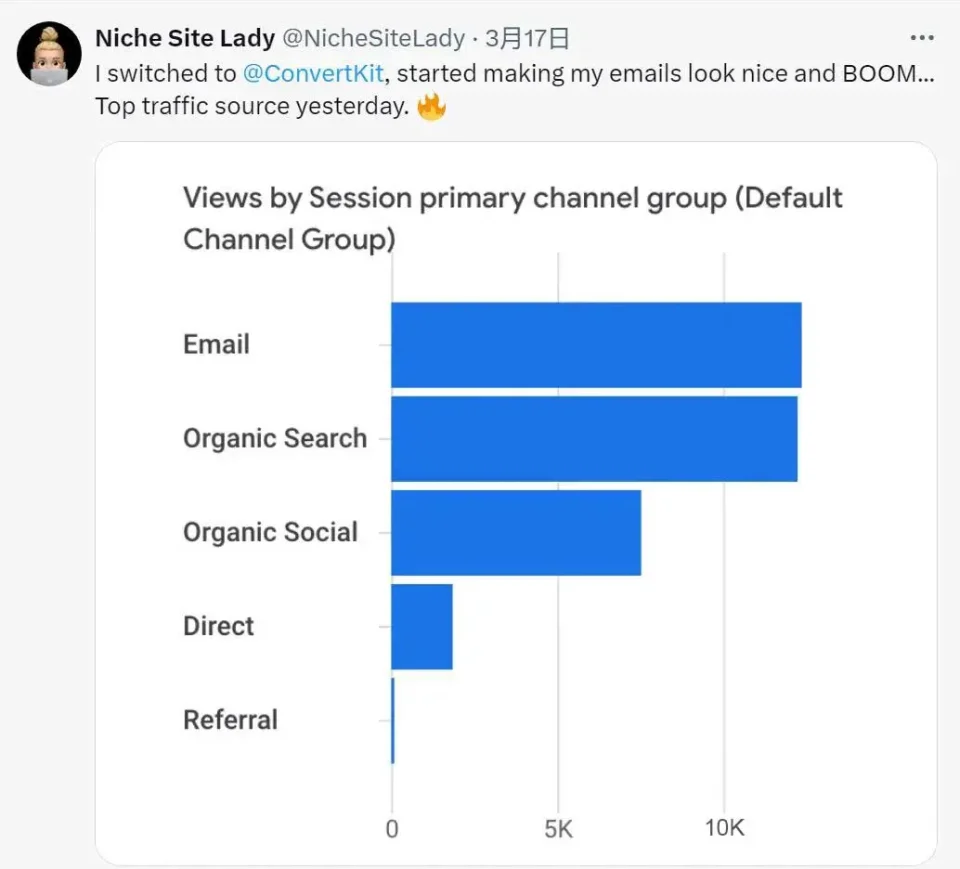
Task: Select the Email bar in chart
Action: click(596, 345)
